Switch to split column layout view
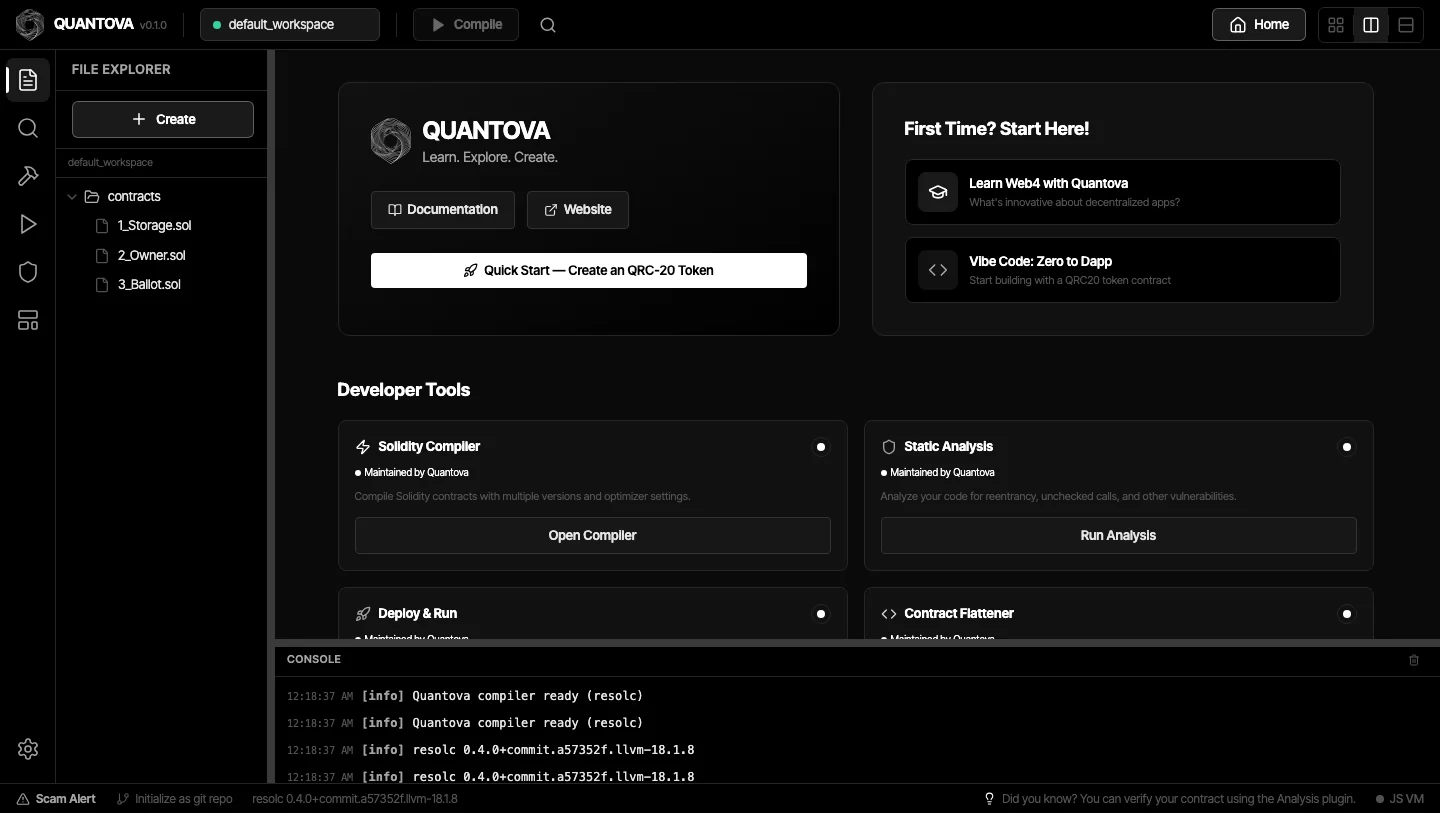Screen dimensions: 1440x813 coord(1371,25)
